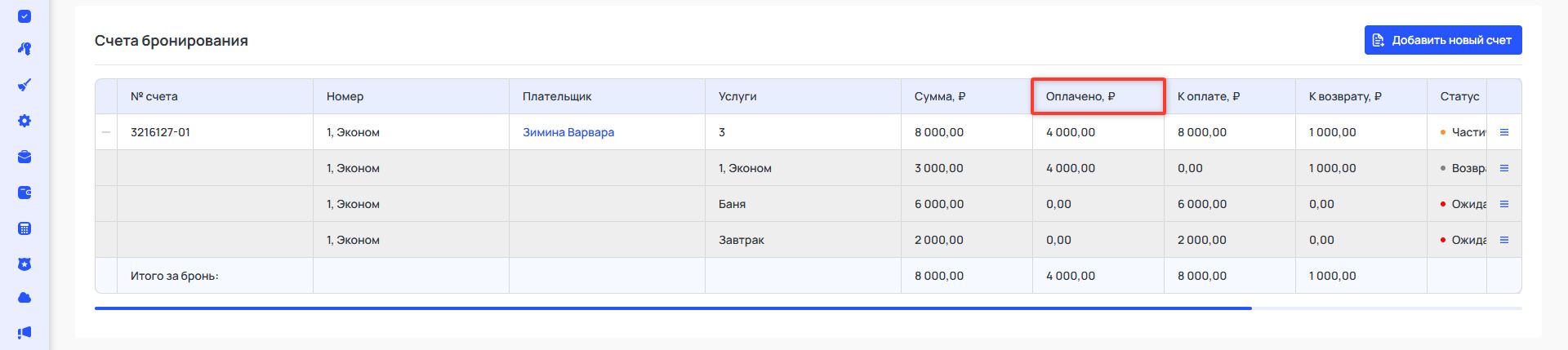Click the megaphone icon in the sidebar
The image size is (1568, 350).
[24, 332]
